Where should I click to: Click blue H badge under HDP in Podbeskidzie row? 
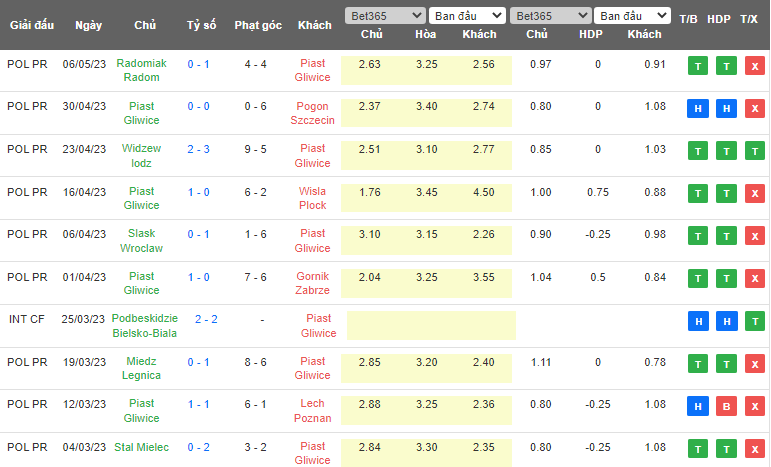(726, 322)
